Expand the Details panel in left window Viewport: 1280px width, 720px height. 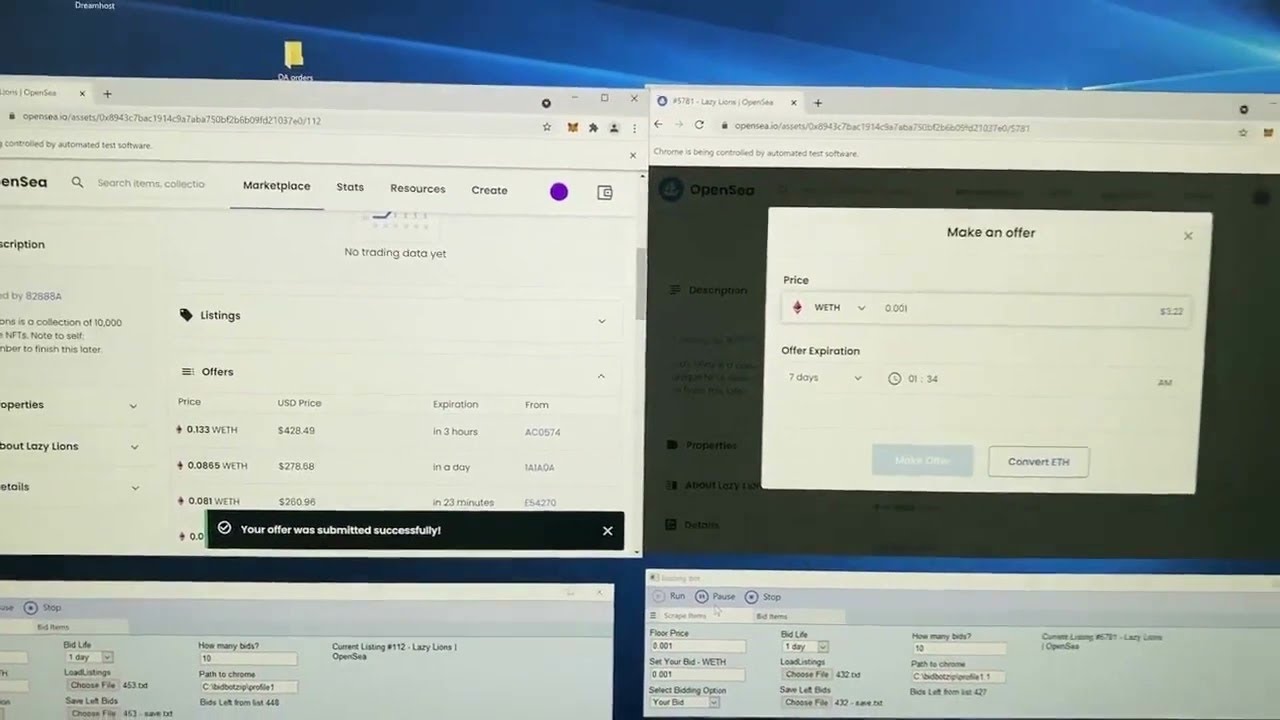134,488
